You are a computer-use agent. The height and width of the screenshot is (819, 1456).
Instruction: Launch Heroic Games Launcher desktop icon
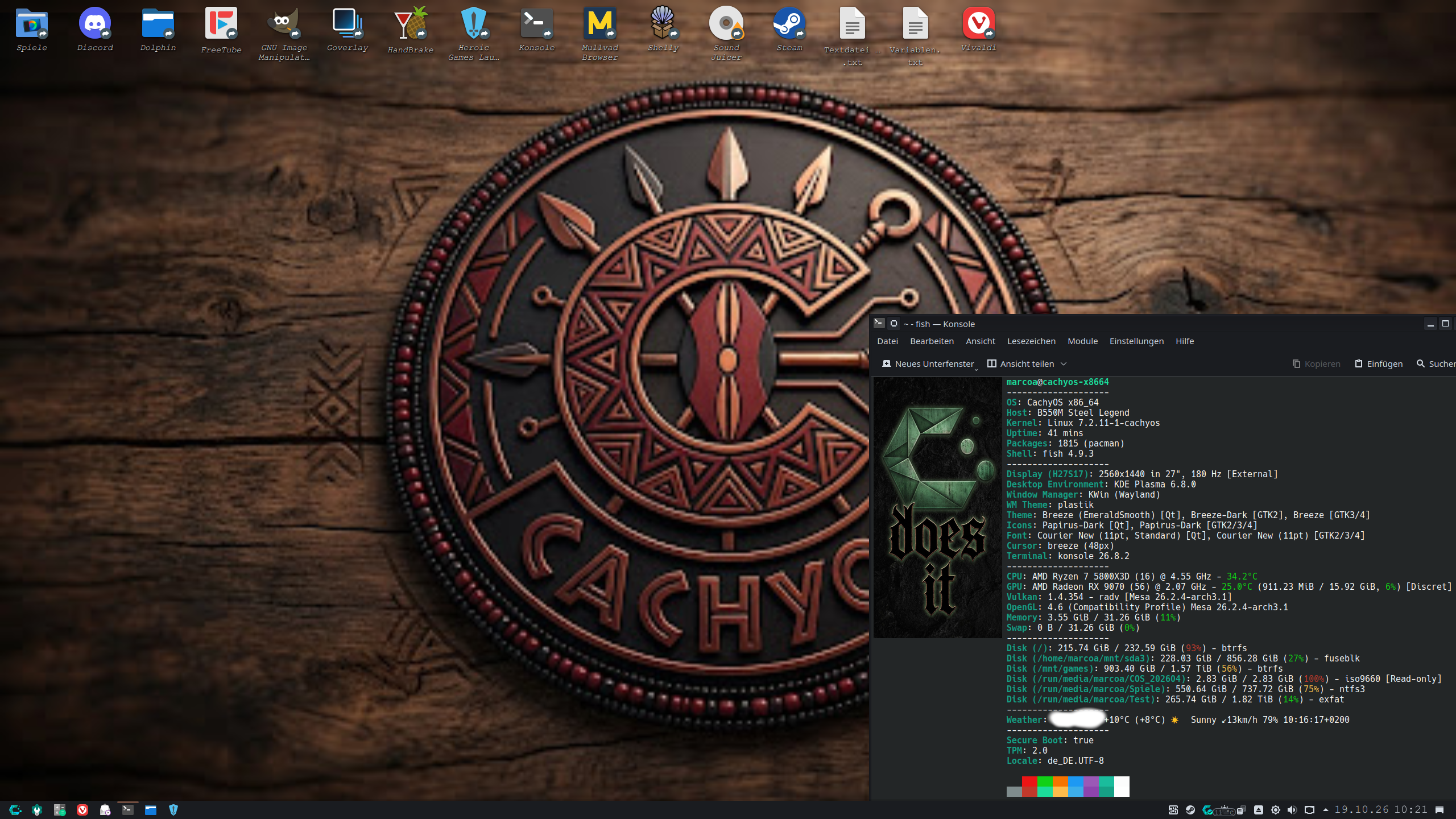click(x=473, y=34)
